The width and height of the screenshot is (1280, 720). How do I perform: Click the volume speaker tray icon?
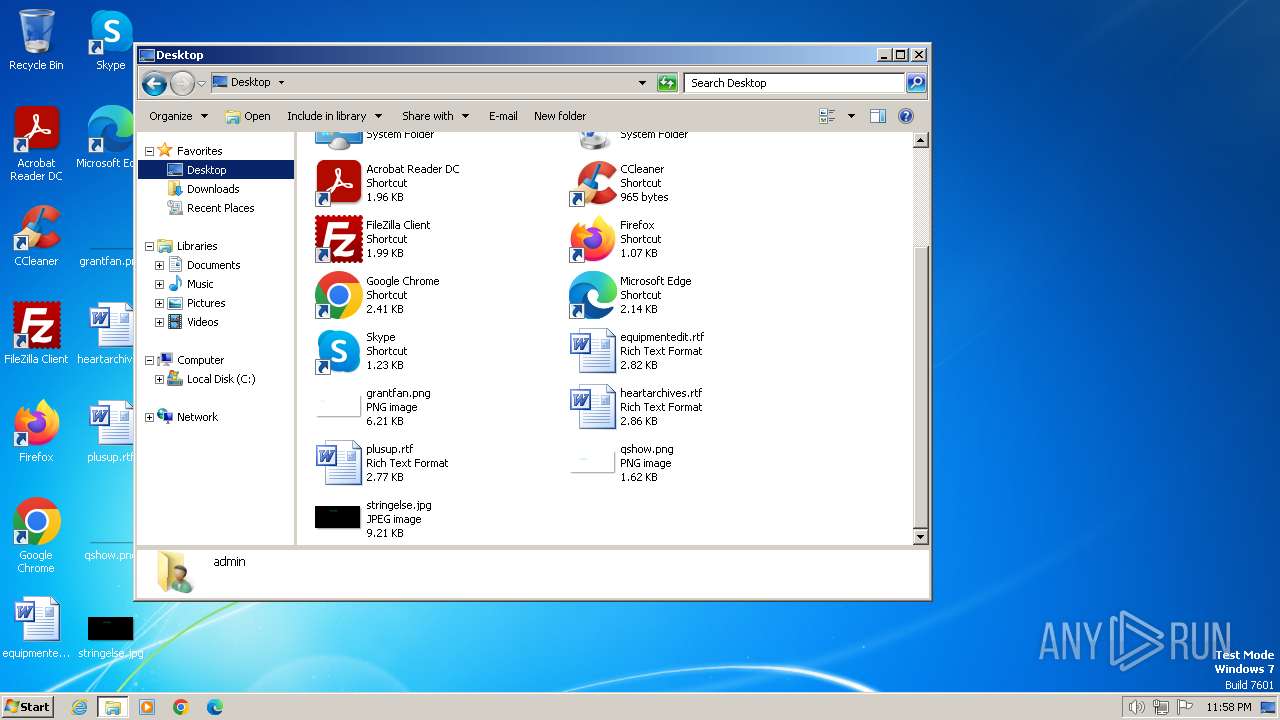1137,707
